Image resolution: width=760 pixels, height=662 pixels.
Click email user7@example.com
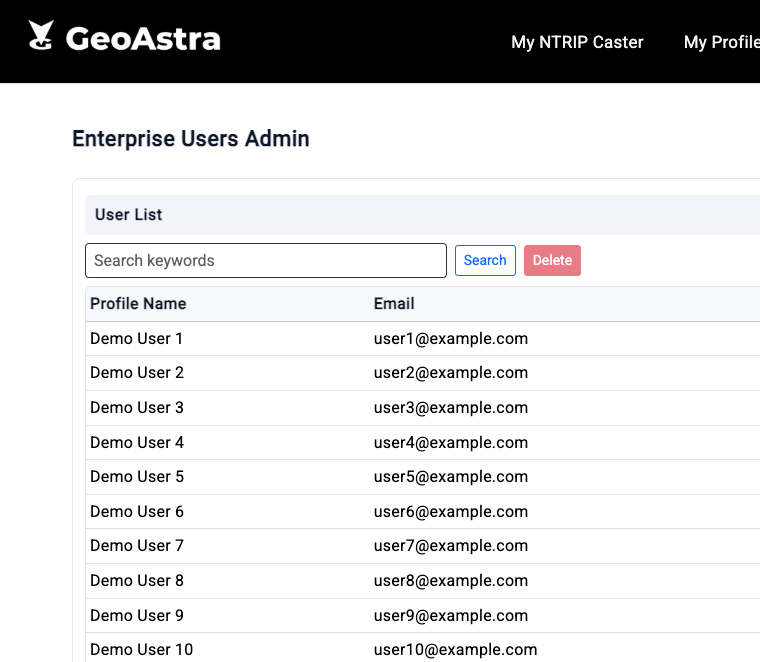coord(450,546)
